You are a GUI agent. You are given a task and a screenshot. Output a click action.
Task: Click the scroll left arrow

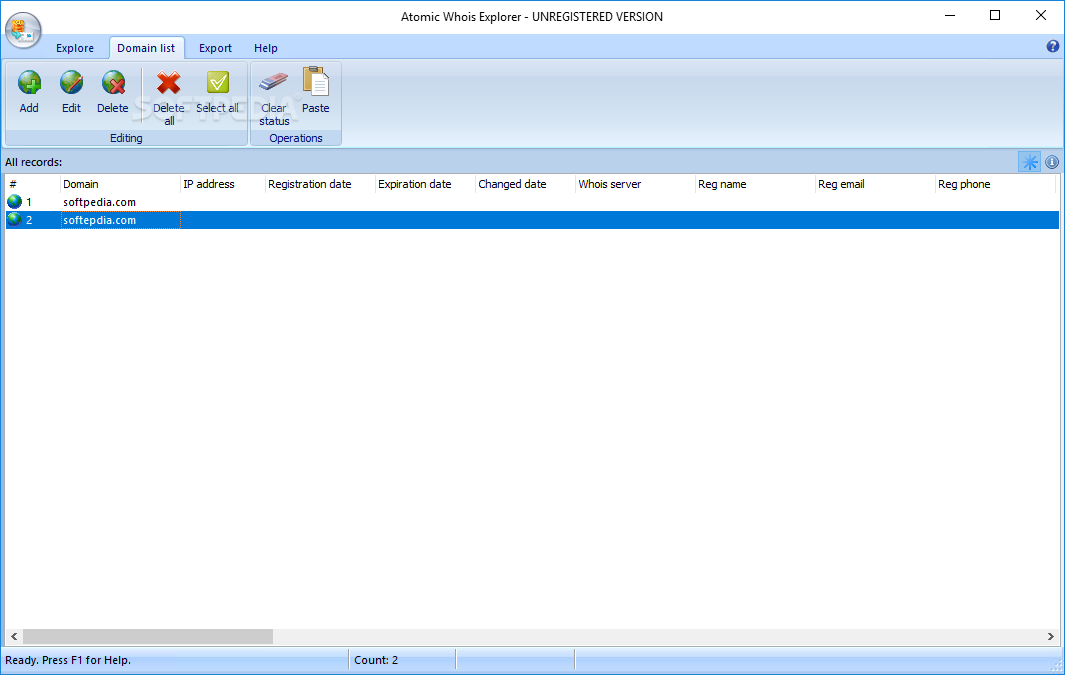coord(14,636)
